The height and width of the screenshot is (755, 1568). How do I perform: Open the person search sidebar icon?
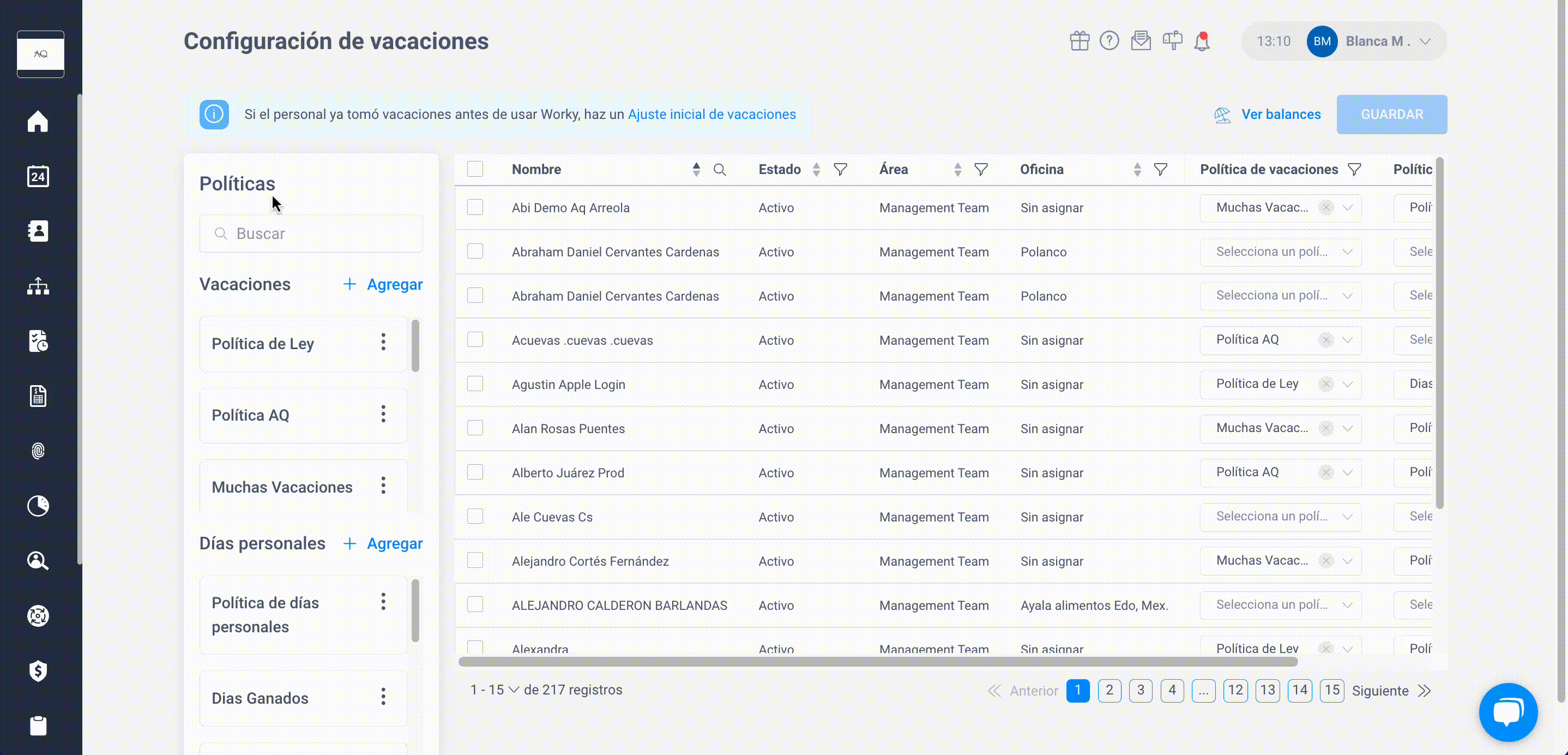(x=38, y=560)
